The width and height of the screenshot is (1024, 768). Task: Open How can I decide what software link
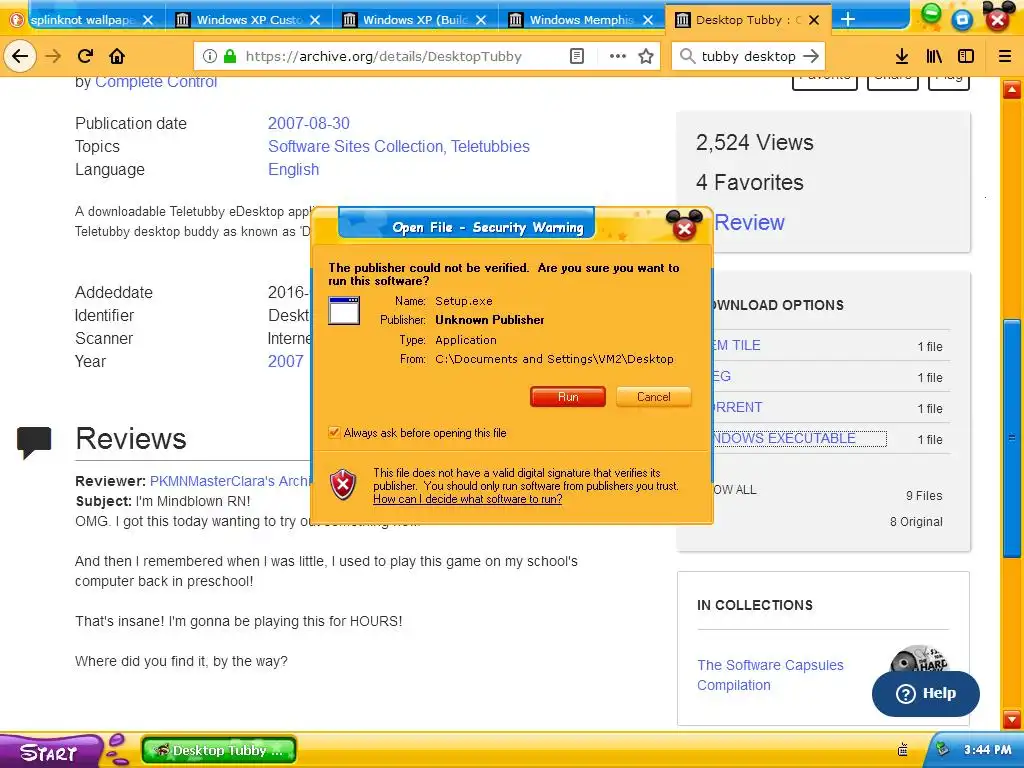point(468,499)
